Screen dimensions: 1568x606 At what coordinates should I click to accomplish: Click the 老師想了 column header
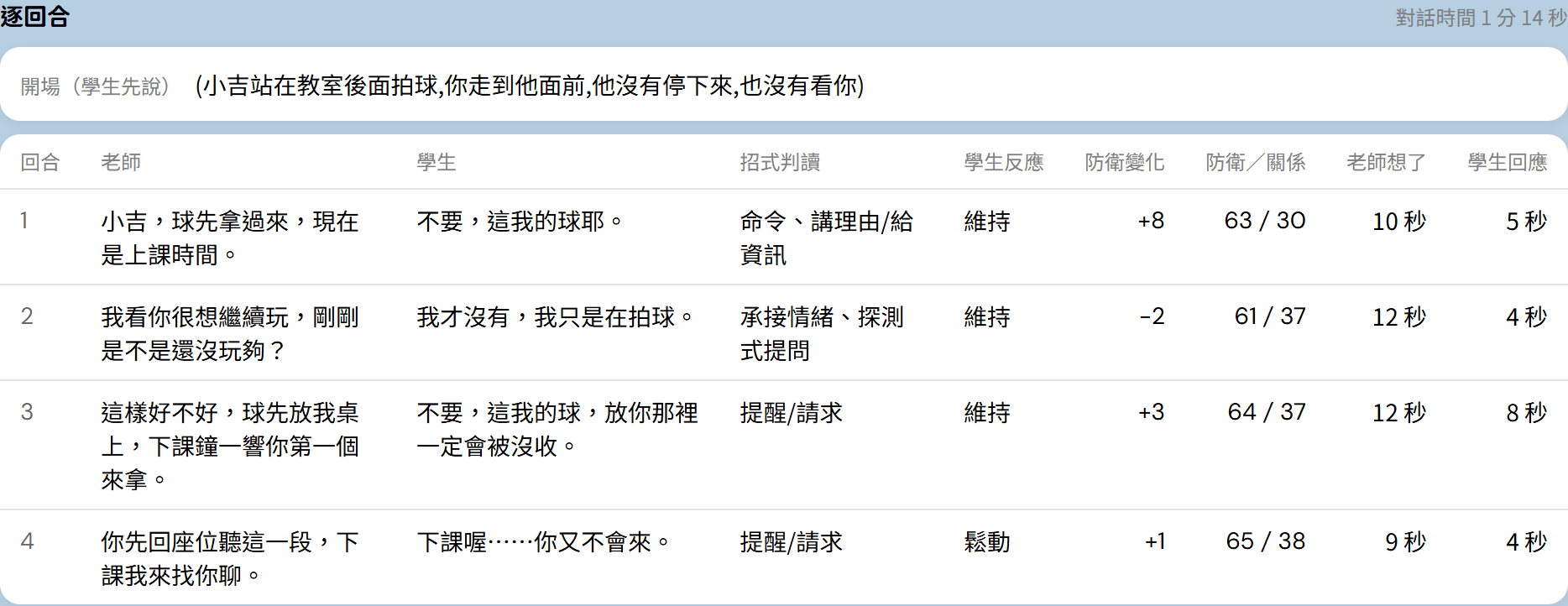(1387, 162)
